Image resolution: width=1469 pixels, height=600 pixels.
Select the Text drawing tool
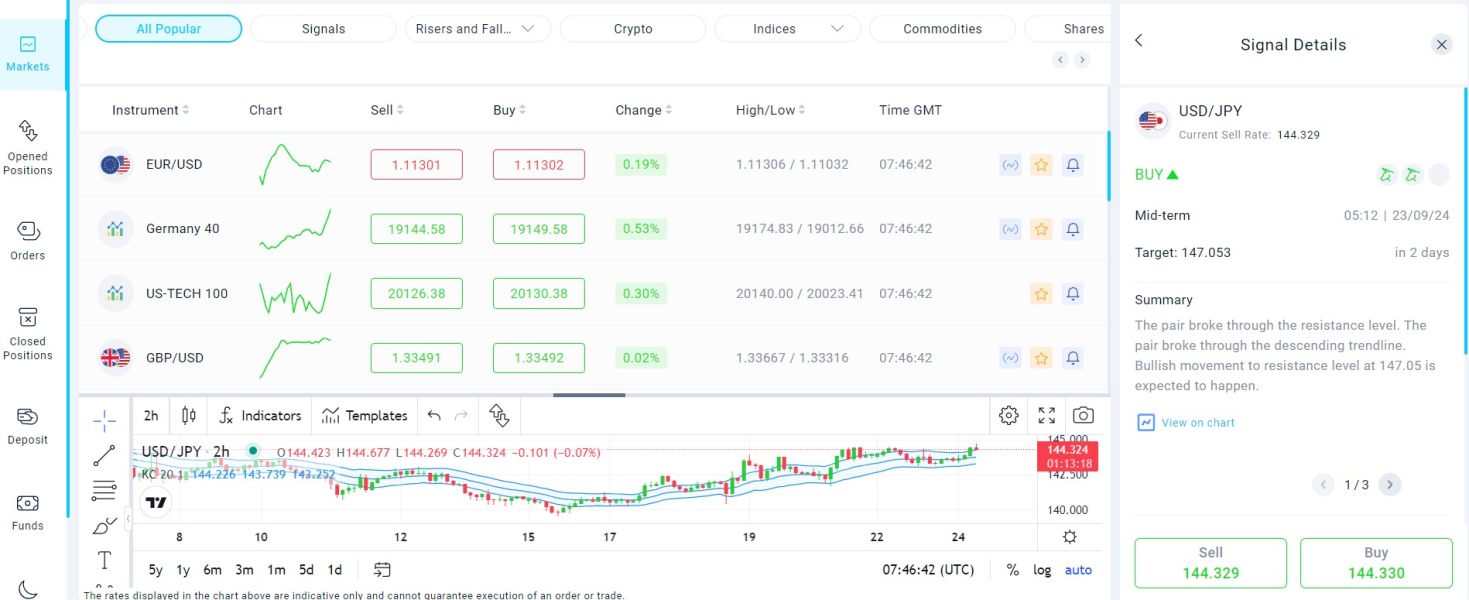104,559
